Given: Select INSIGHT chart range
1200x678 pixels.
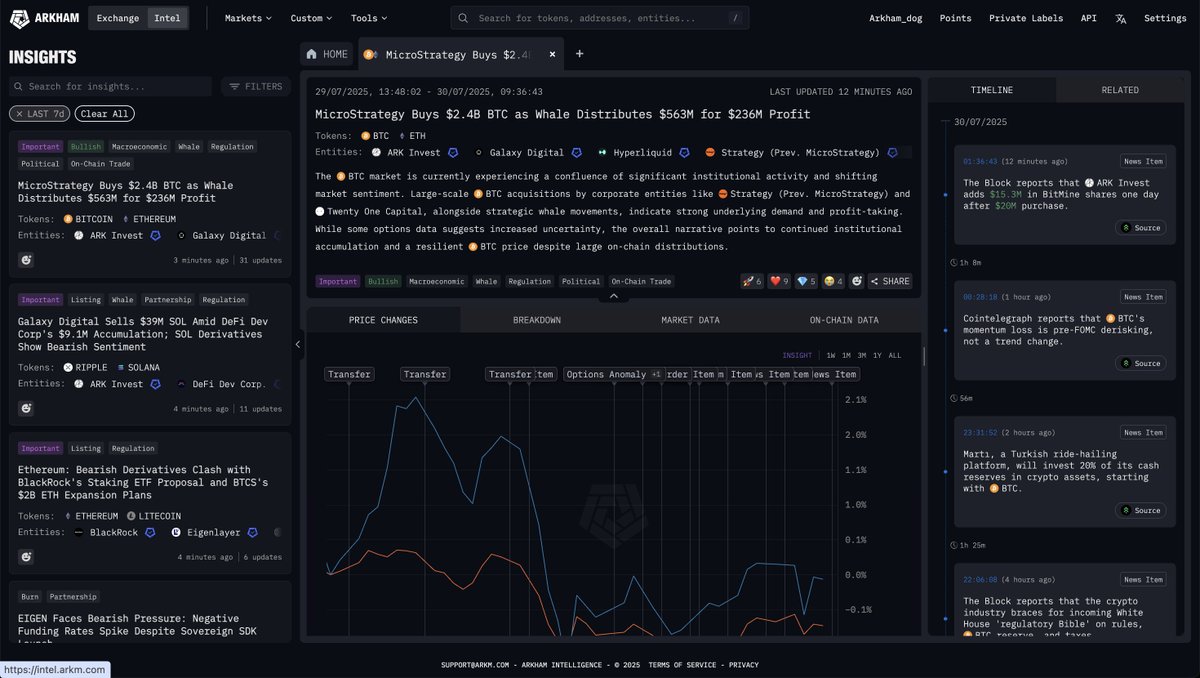Looking at the screenshot, I should tap(797, 355).
